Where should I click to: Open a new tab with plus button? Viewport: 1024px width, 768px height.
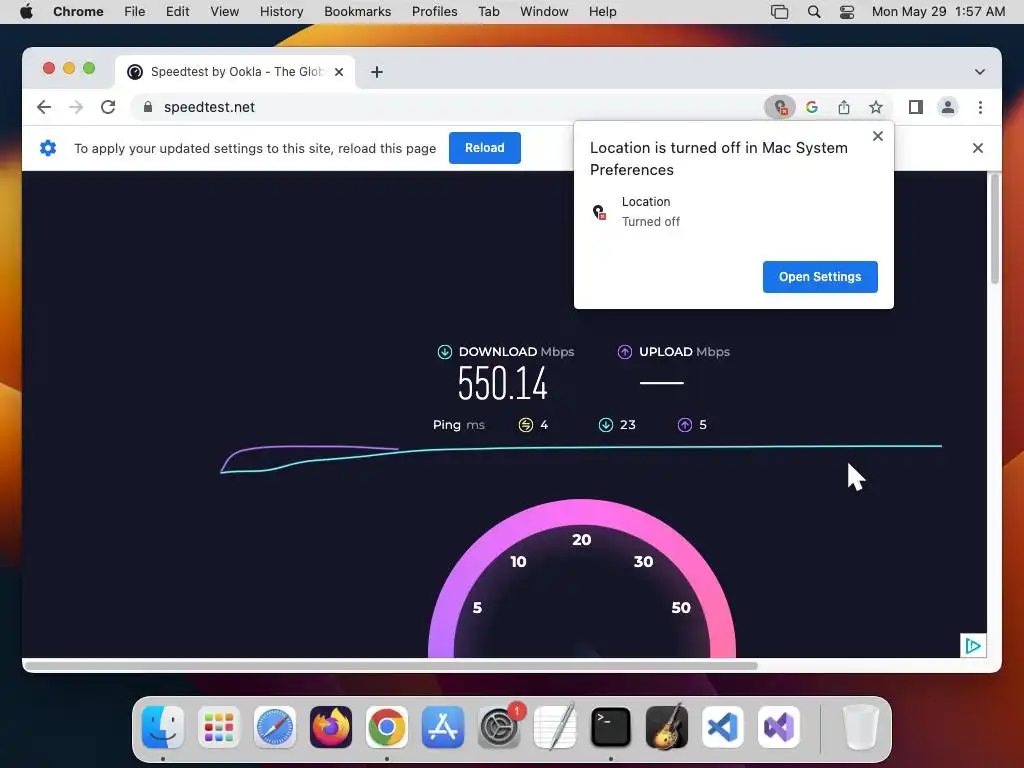point(377,72)
